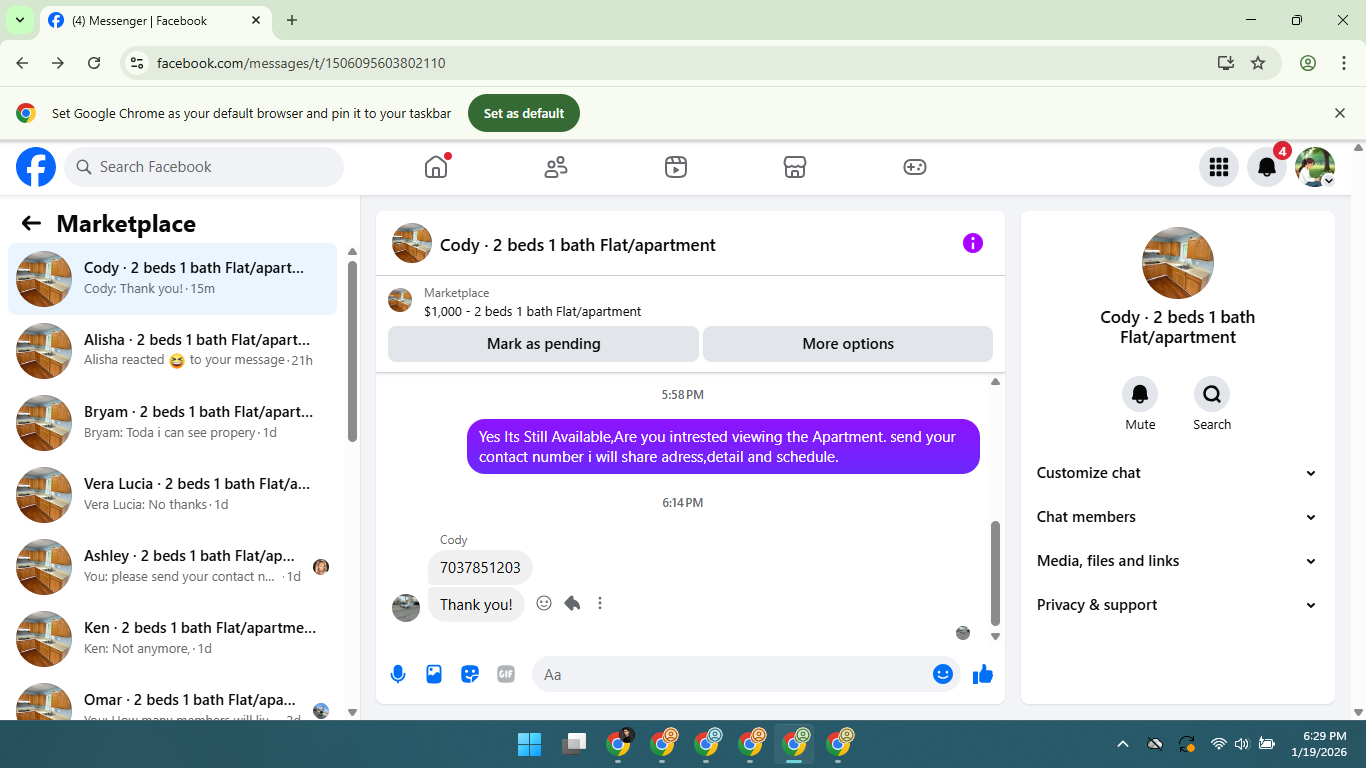Open Windows Start menu
Screen dimensions: 1366x768
coord(529,744)
